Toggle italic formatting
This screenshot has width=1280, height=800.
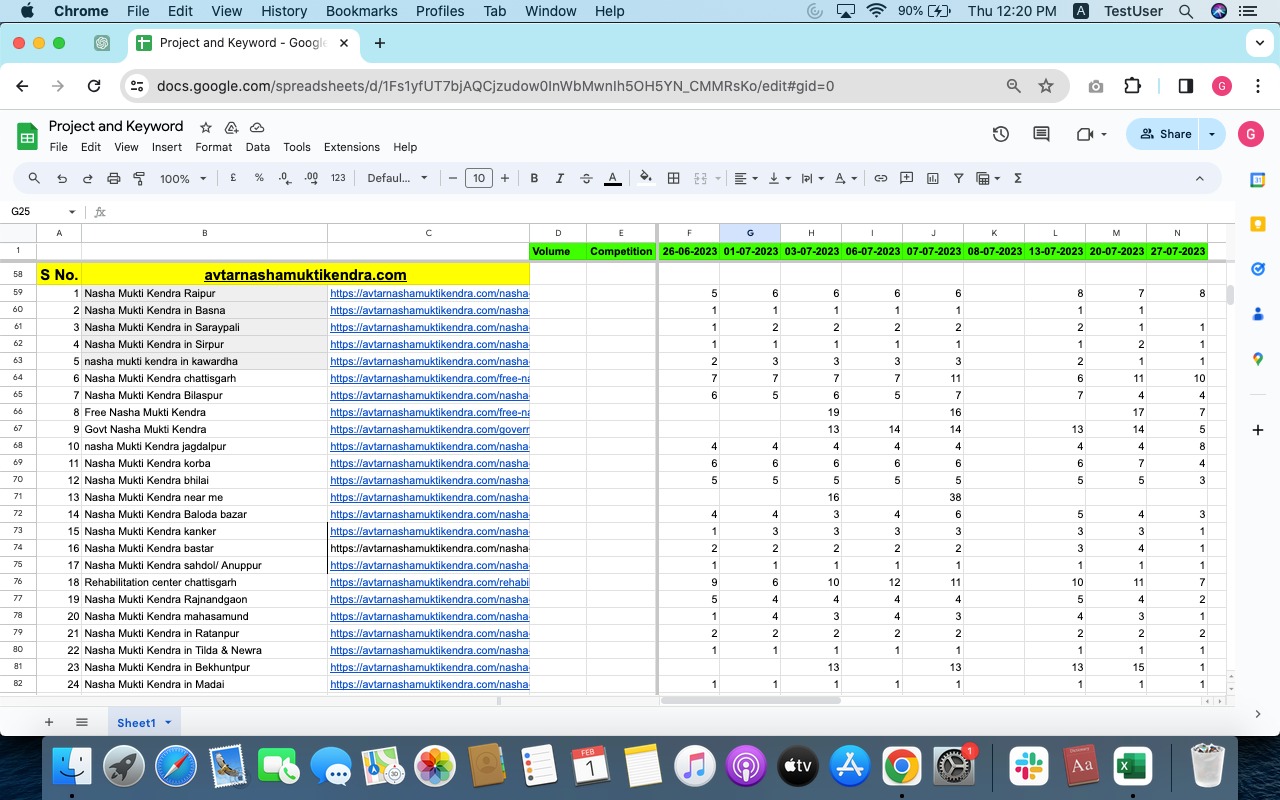click(x=560, y=178)
